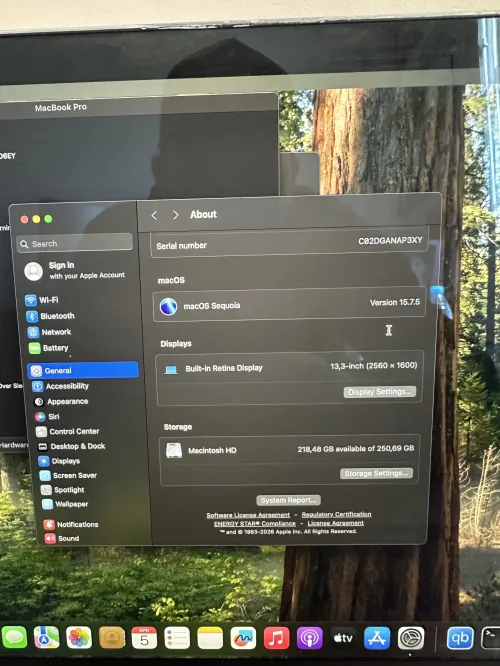Click the Macintosh HD storage row
Image resolution: width=500 pixels, height=666 pixels.
pyautogui.click(x=290, y=450)
